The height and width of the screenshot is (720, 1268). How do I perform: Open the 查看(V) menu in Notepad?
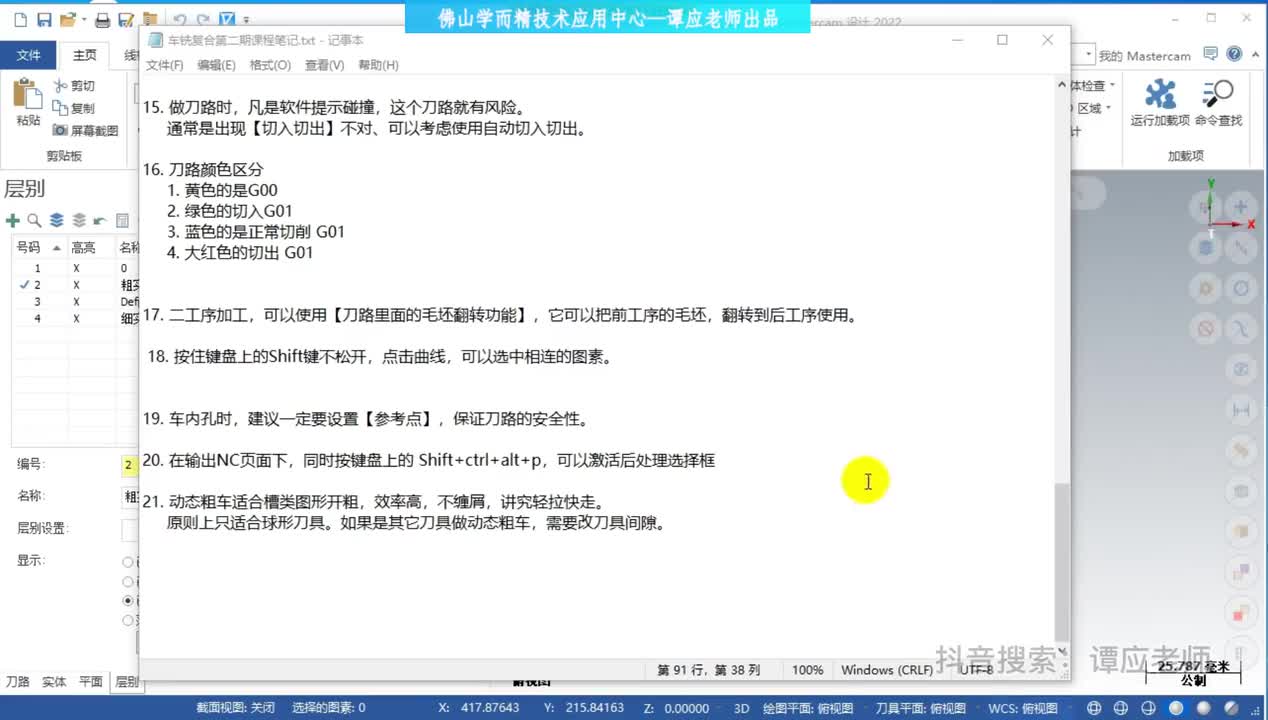point(324,65)
